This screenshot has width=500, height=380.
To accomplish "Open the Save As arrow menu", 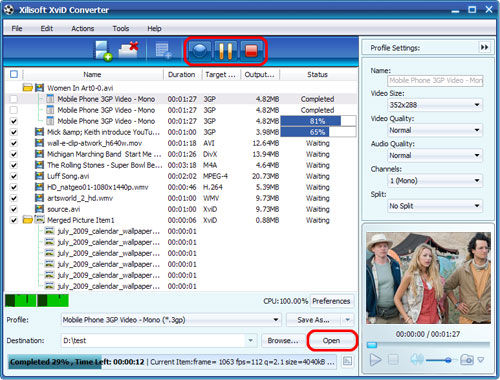I will (x=348, y=320).
